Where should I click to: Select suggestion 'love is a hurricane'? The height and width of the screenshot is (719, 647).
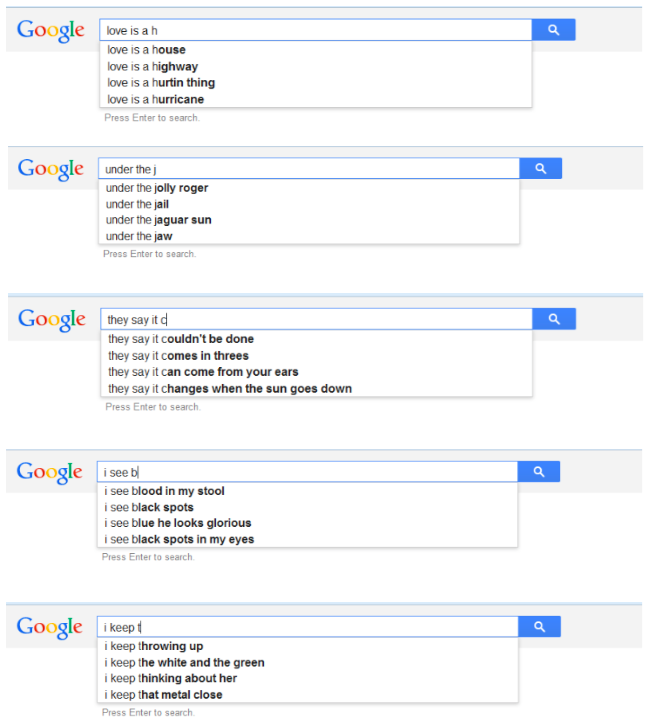(x=155, y=99)
